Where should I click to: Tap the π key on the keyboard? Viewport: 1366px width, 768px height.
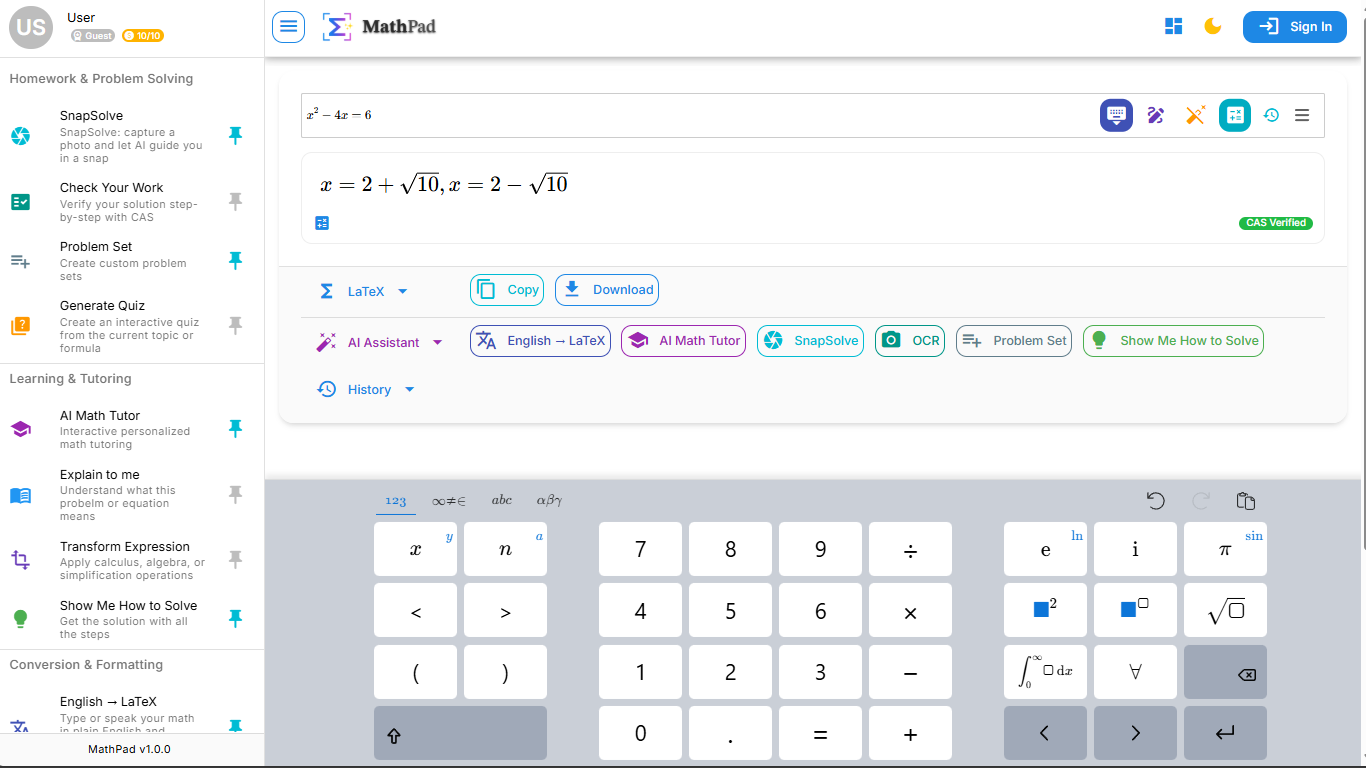click(x=1225, y=549)
